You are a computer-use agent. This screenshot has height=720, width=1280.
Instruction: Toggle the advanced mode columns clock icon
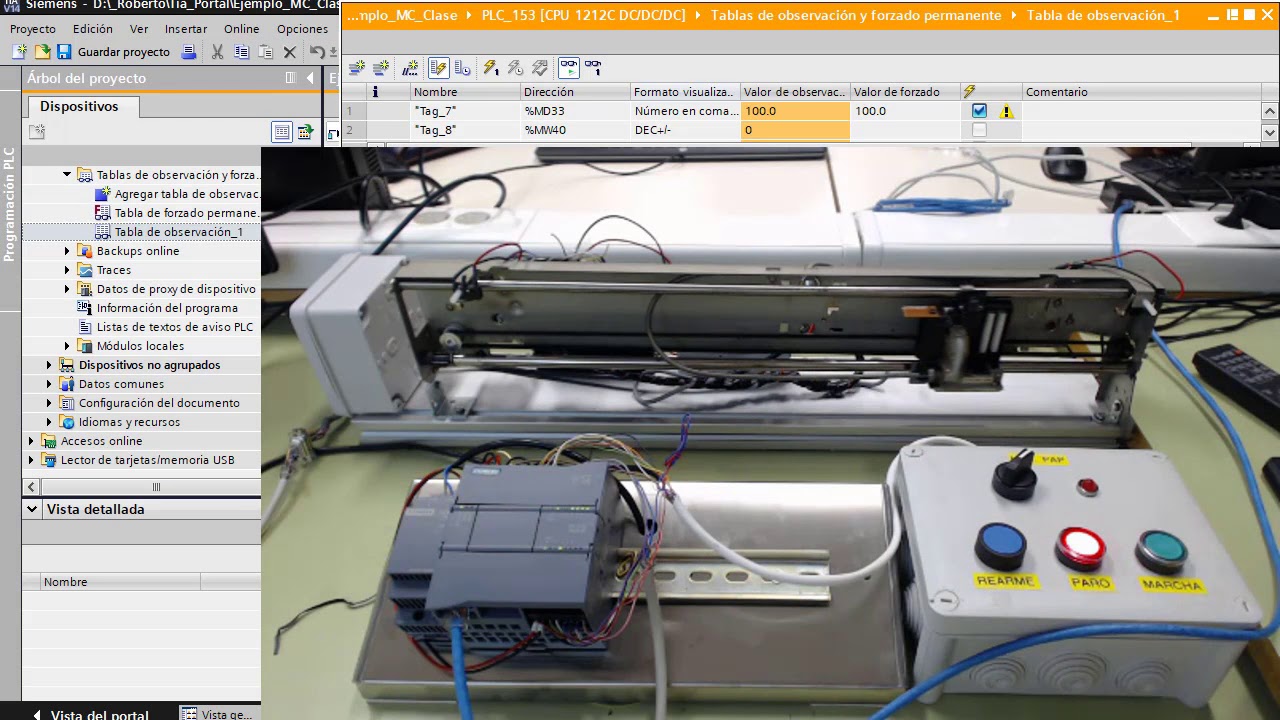pyautogui.click(x=462, y=68)
